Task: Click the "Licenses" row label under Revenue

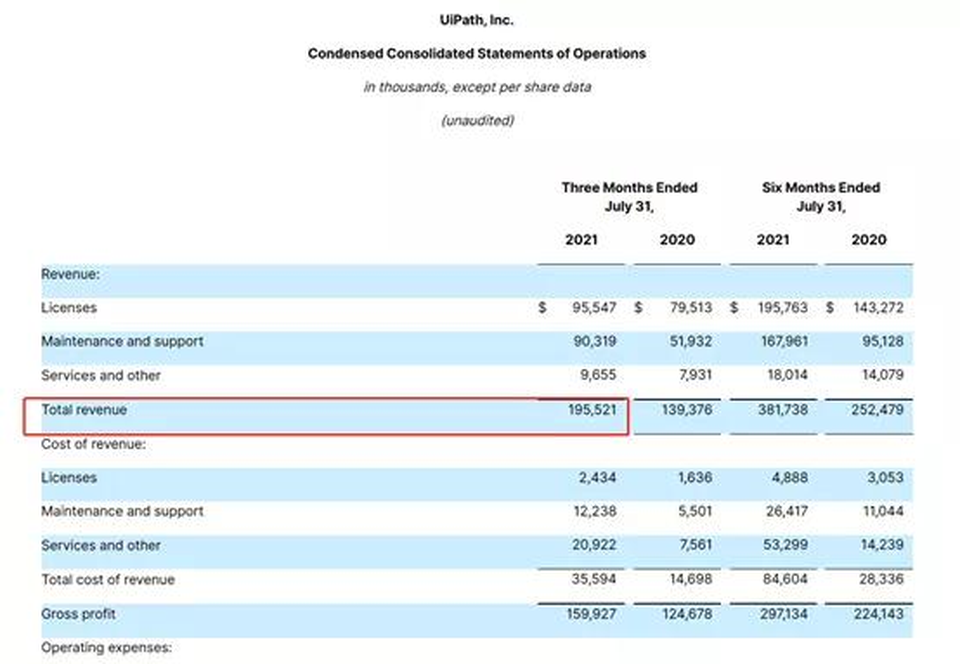Action: tap(69, 307)
